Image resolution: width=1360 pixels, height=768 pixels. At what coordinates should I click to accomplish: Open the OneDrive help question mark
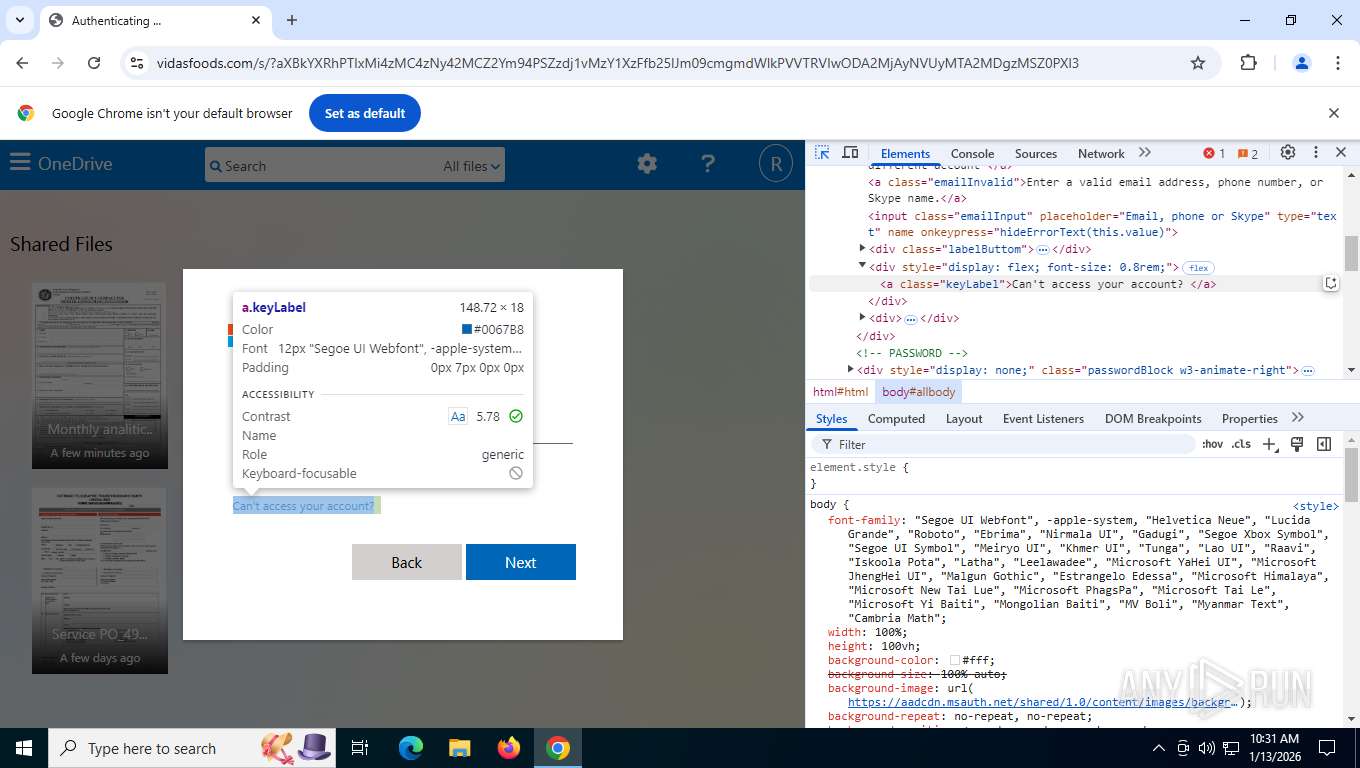pyautogui.click(x=708, y=164)
